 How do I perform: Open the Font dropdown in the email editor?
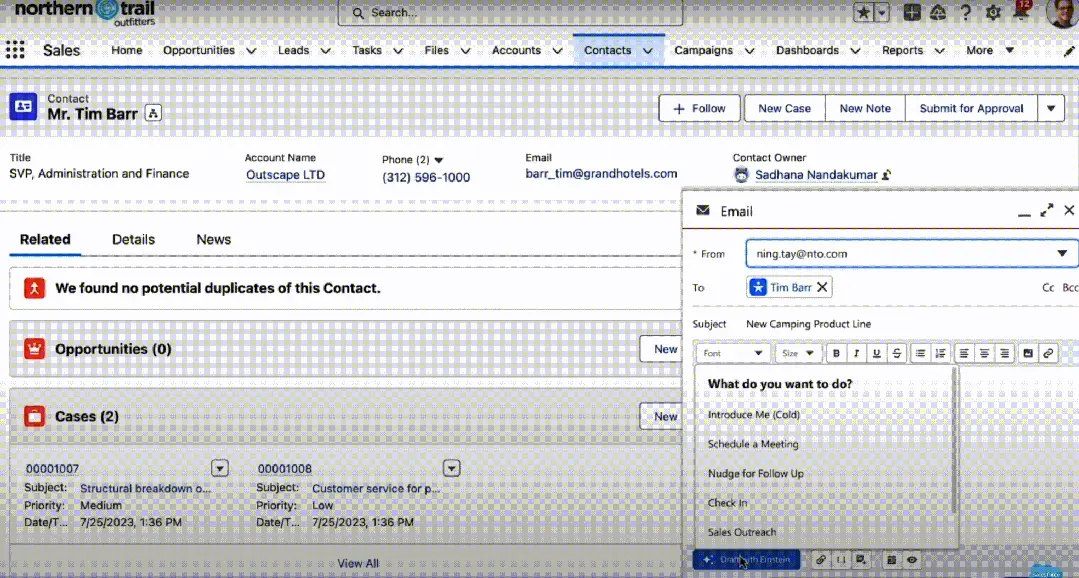point(732,354)
